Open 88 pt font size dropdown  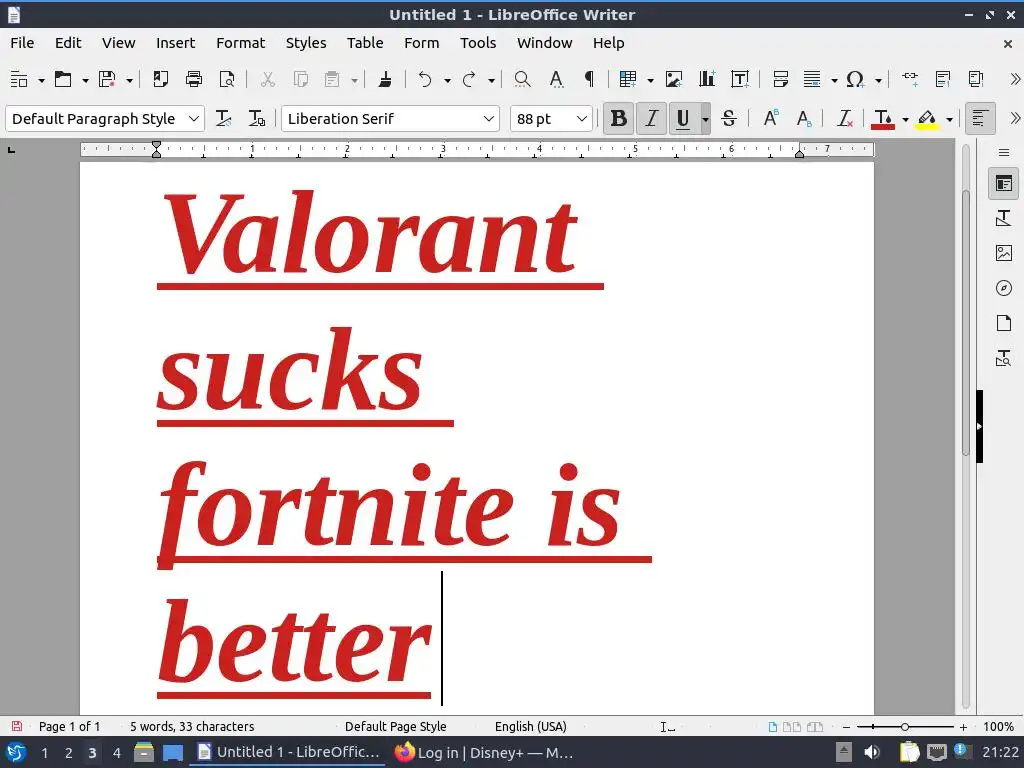pyautogui.click(x=581, y=119)
